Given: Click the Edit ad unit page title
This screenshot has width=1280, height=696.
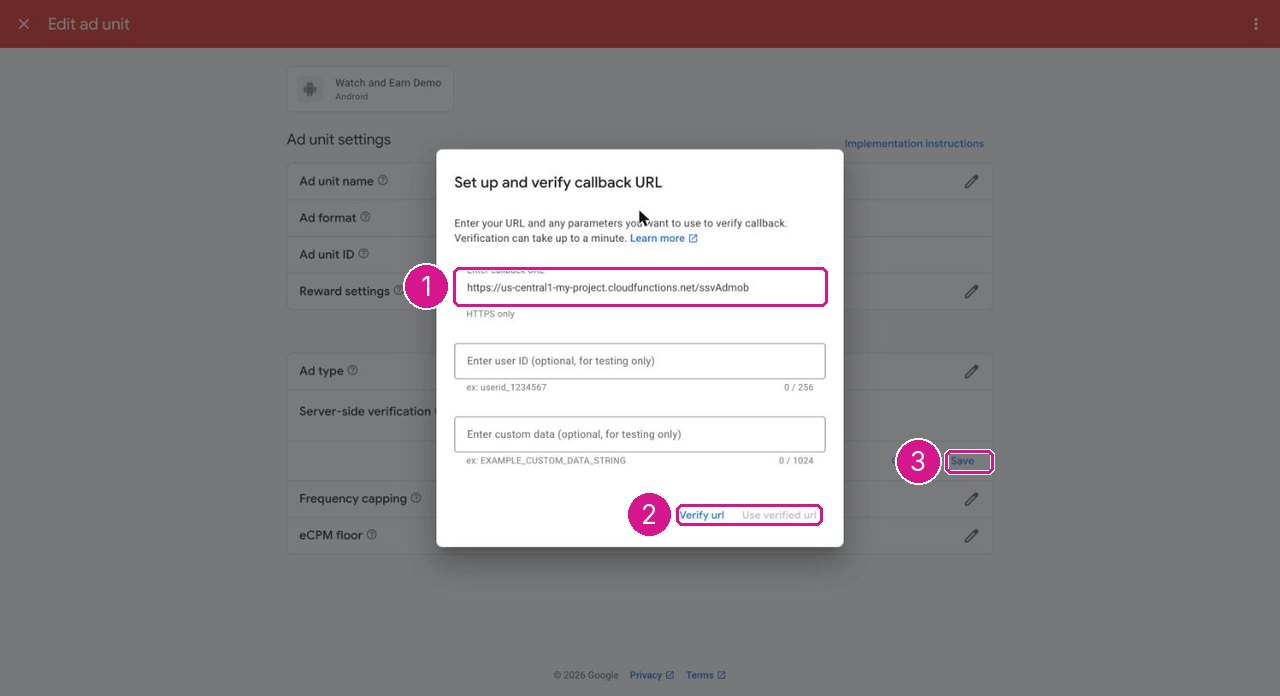Looking at the screenshot, I should pos(89,24).
